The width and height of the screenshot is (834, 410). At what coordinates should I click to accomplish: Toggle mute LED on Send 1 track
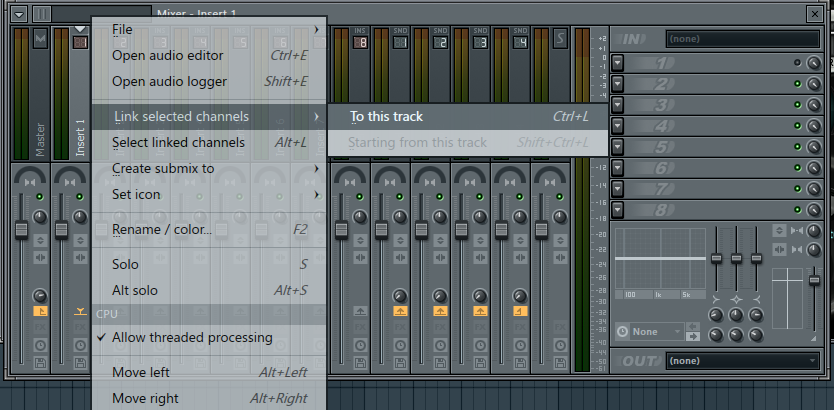coord(400,197)
